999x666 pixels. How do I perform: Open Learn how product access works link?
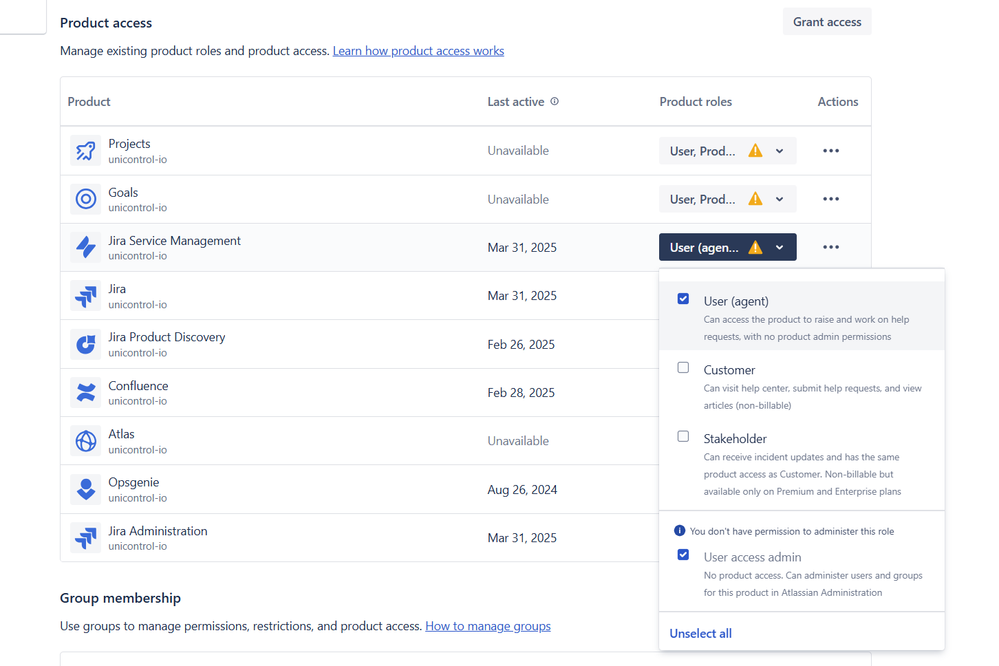pos(418,51)
